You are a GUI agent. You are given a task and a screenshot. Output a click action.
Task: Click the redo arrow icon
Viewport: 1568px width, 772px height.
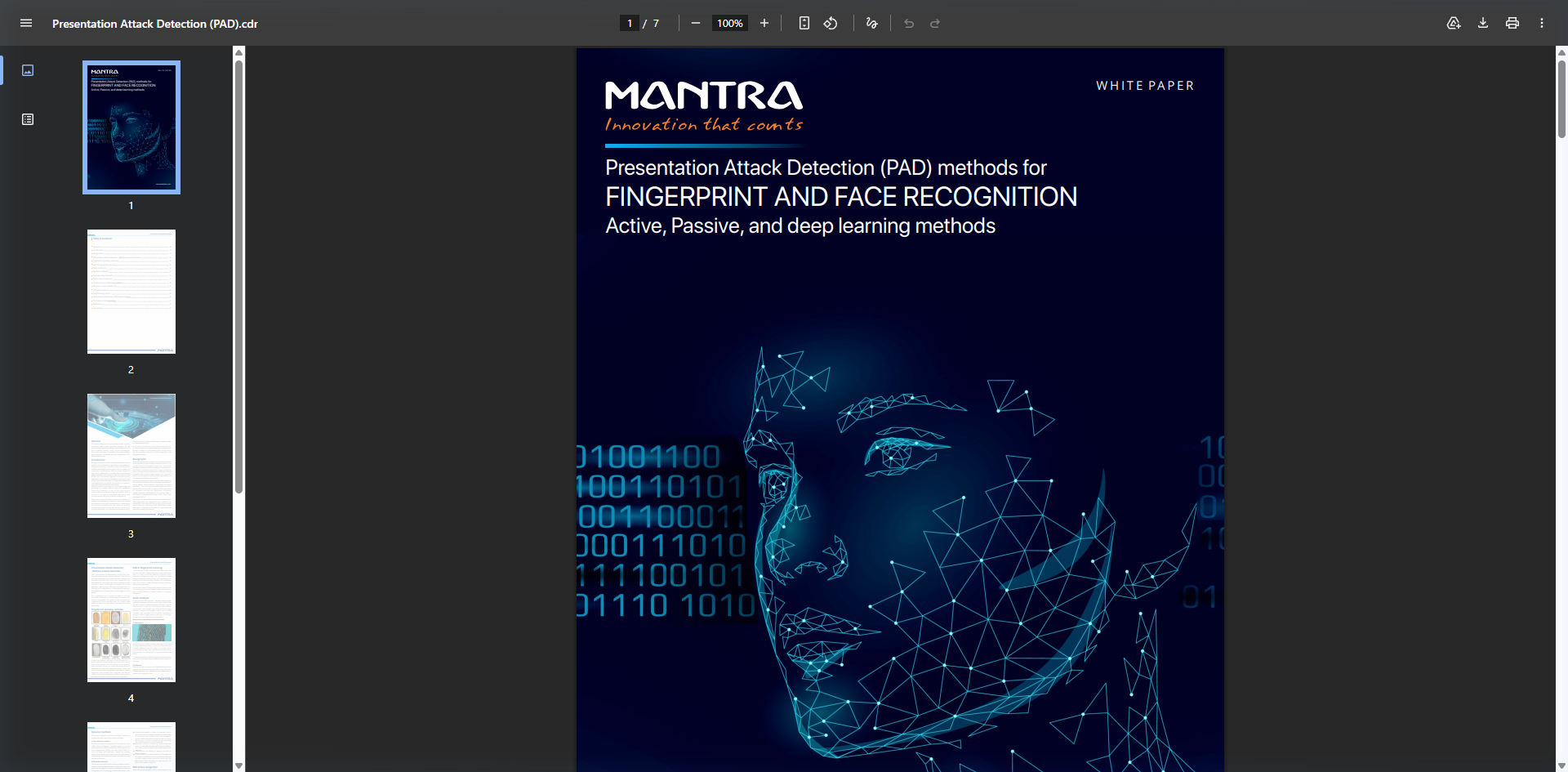(935, 23)
